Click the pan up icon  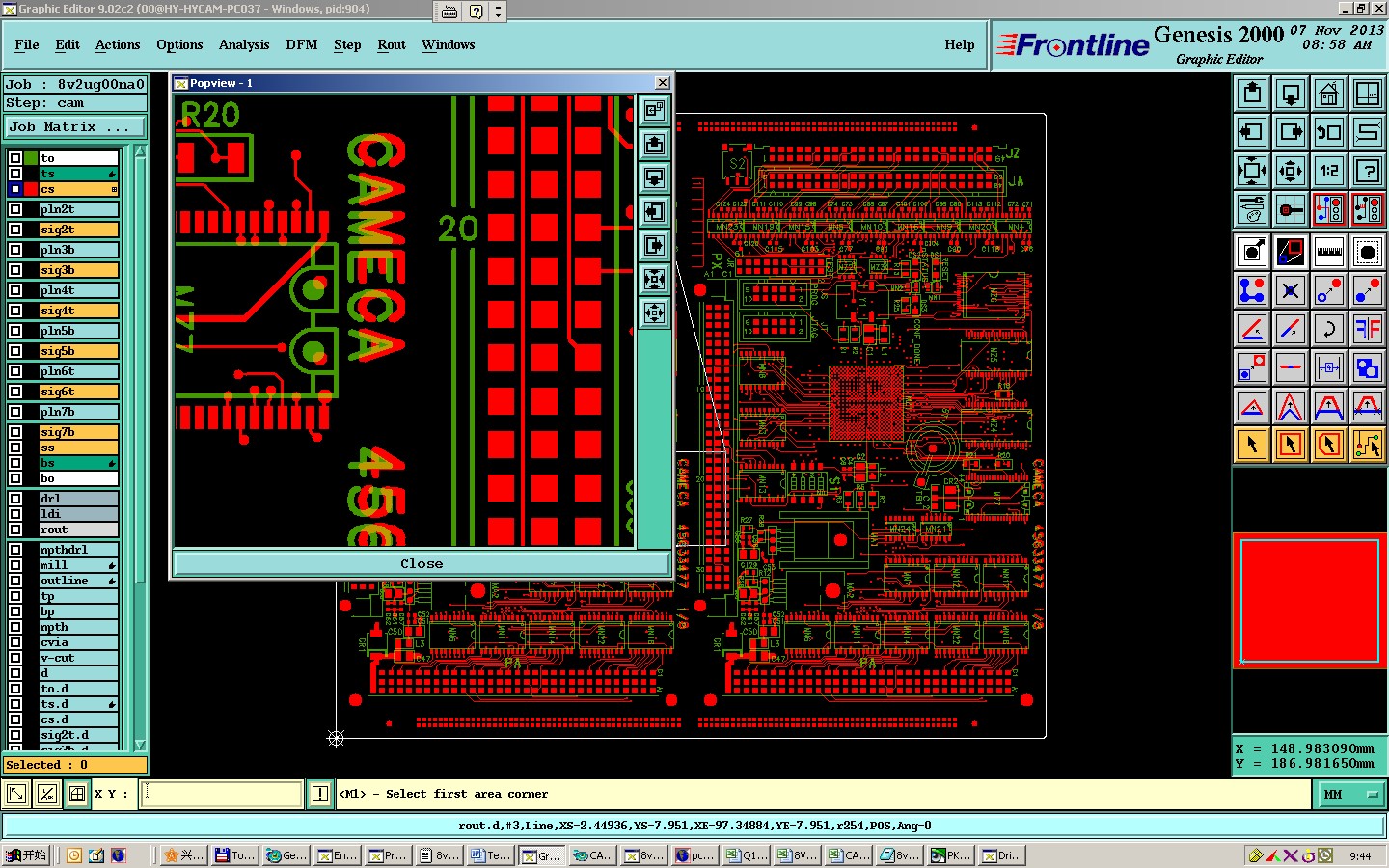[1252, 94]
